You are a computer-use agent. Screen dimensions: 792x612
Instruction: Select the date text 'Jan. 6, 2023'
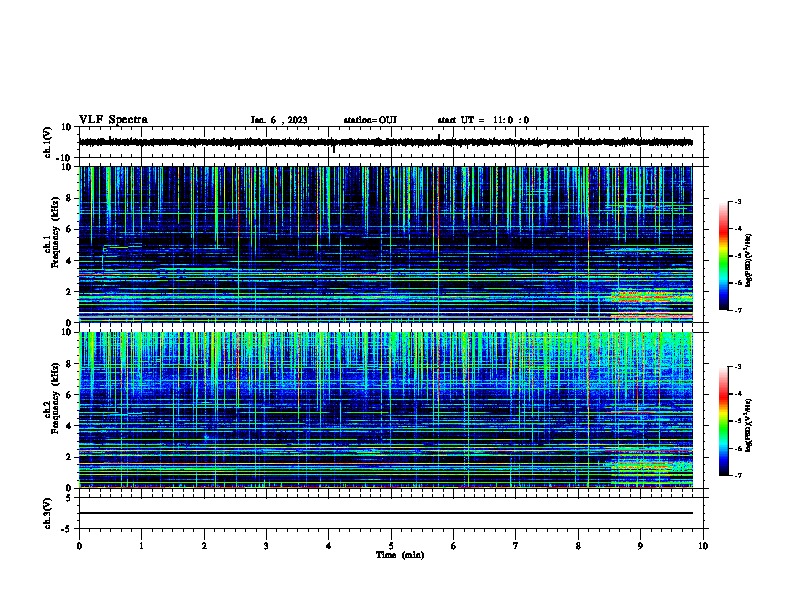(x=279, y=120)
